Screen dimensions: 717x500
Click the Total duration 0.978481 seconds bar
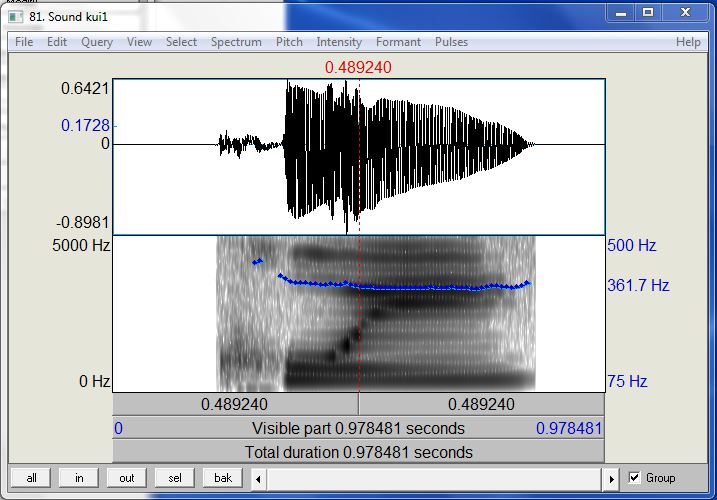click(358, 452)
